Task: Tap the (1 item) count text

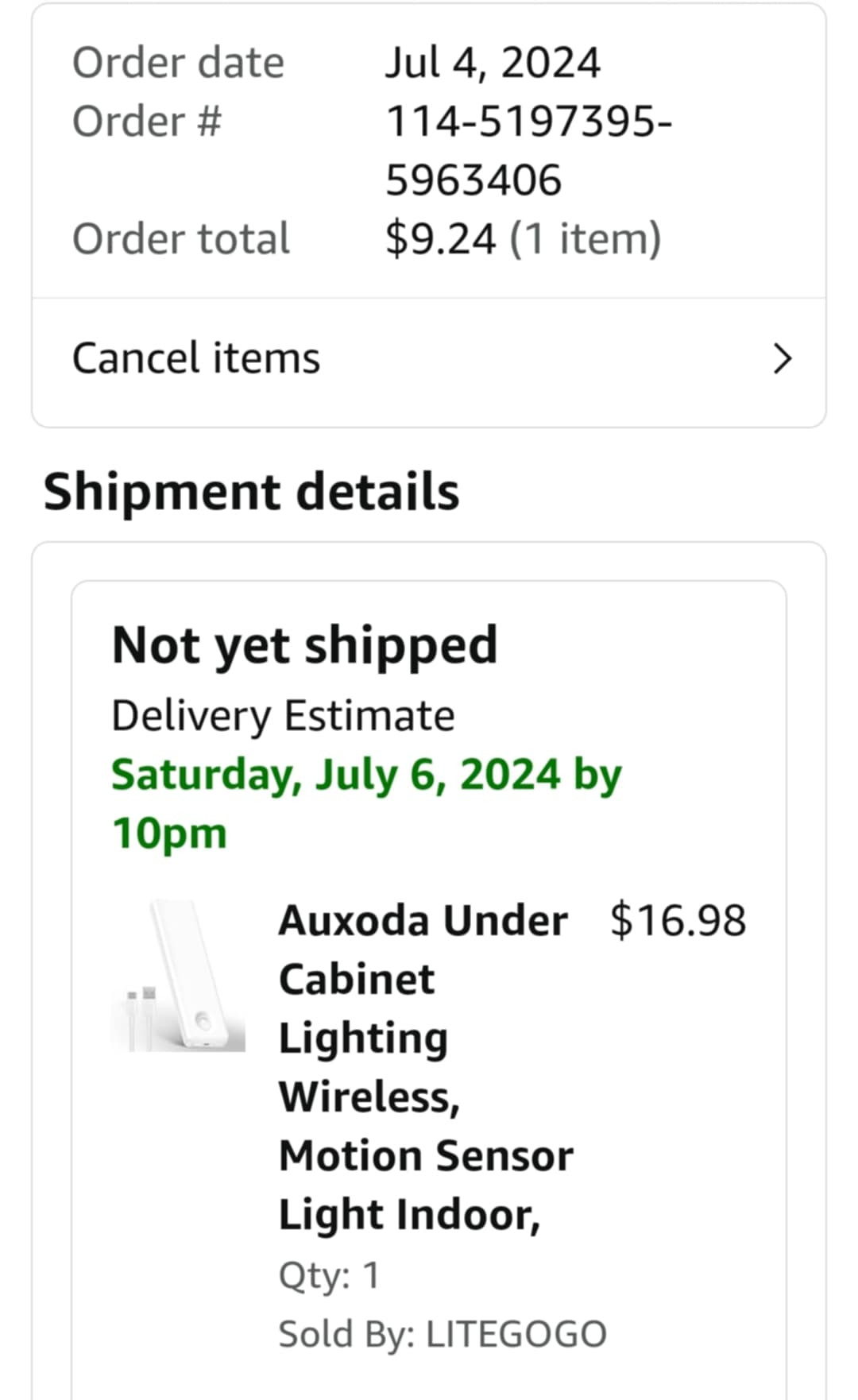Action: [586, 239]
